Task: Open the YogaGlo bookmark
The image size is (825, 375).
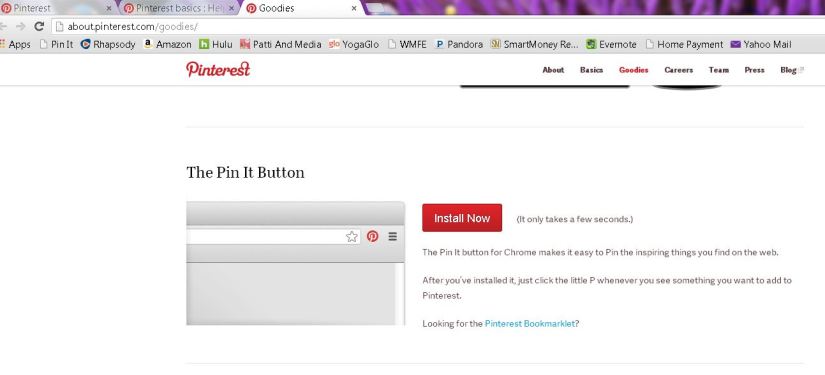Action: [354, 45]
